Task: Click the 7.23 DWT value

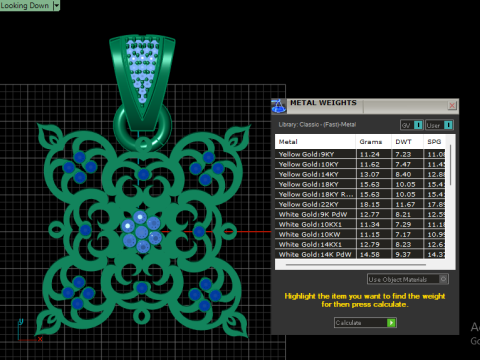Action: (x=403, y=154)
